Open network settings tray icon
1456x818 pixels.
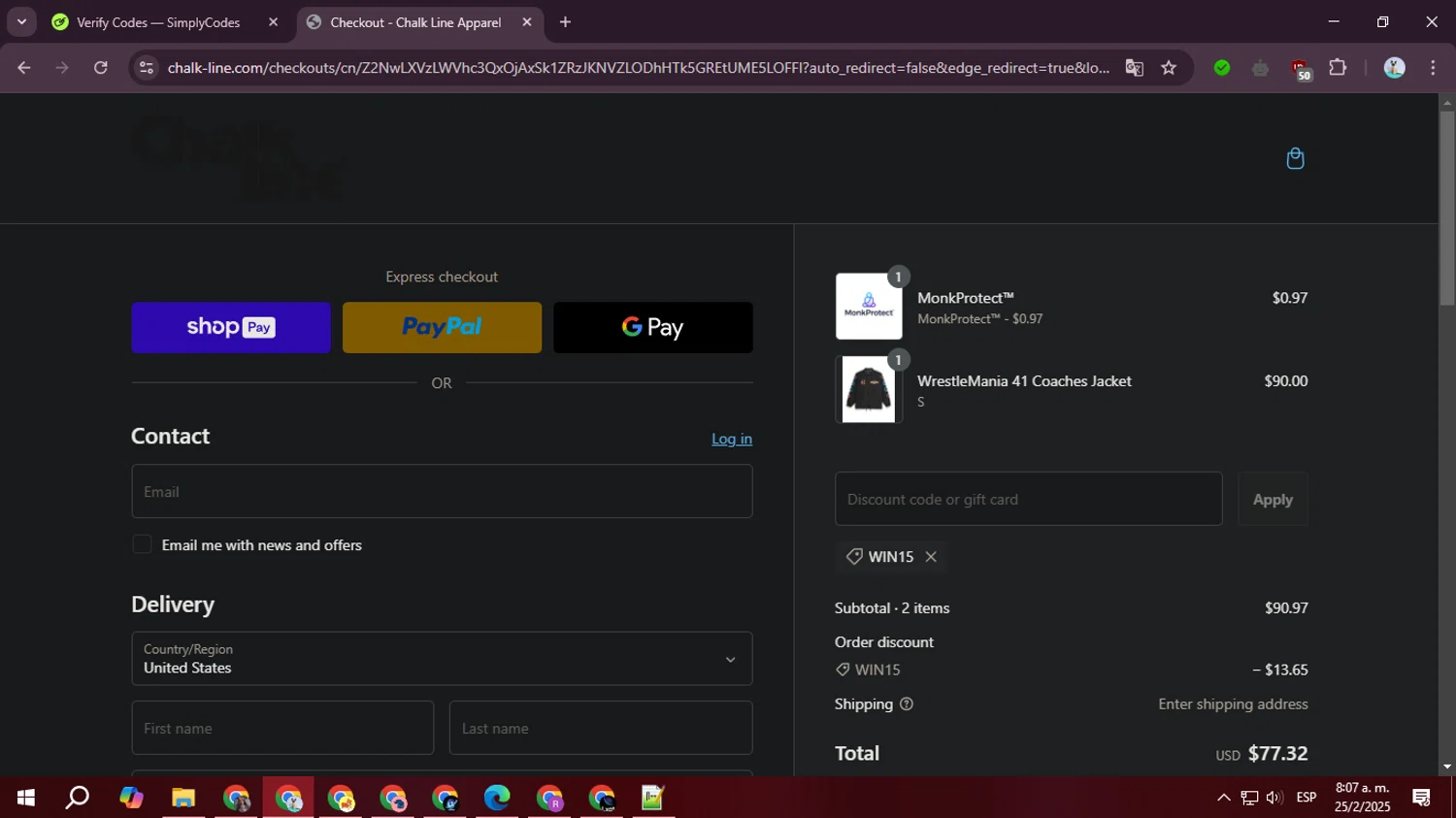tap(1249, 798)
